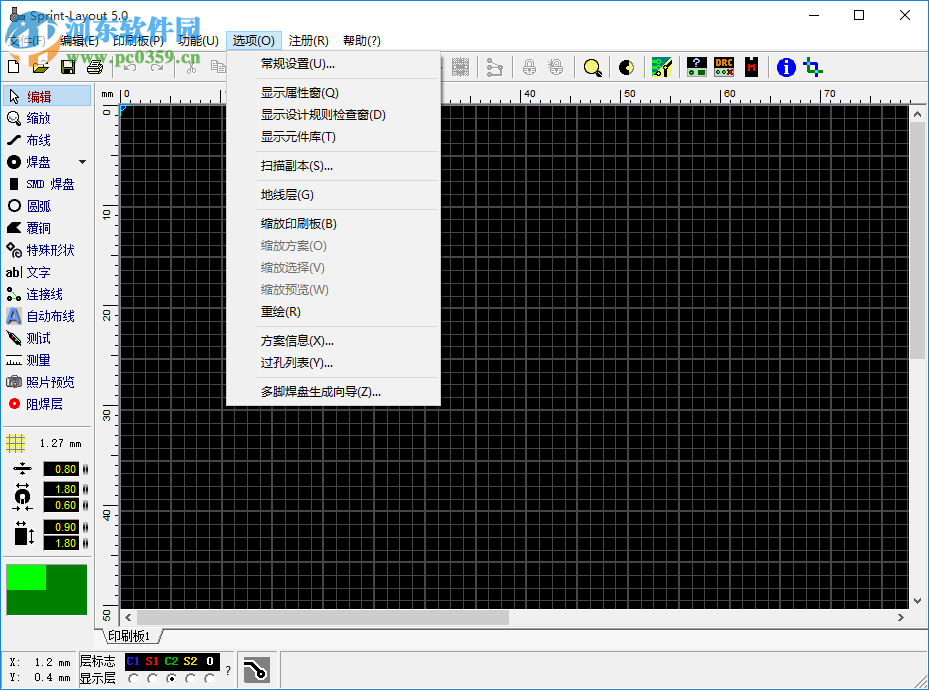Select the 编辑 edit pointer tool
Screen dimensions: 929x690
click(47, 97)
